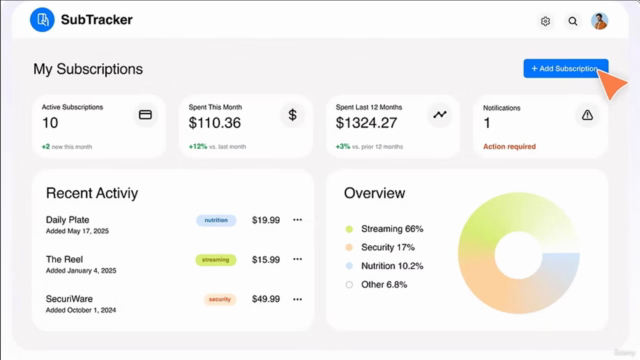Click the blue Nutrition legend dot

click(x=349, y=266)
